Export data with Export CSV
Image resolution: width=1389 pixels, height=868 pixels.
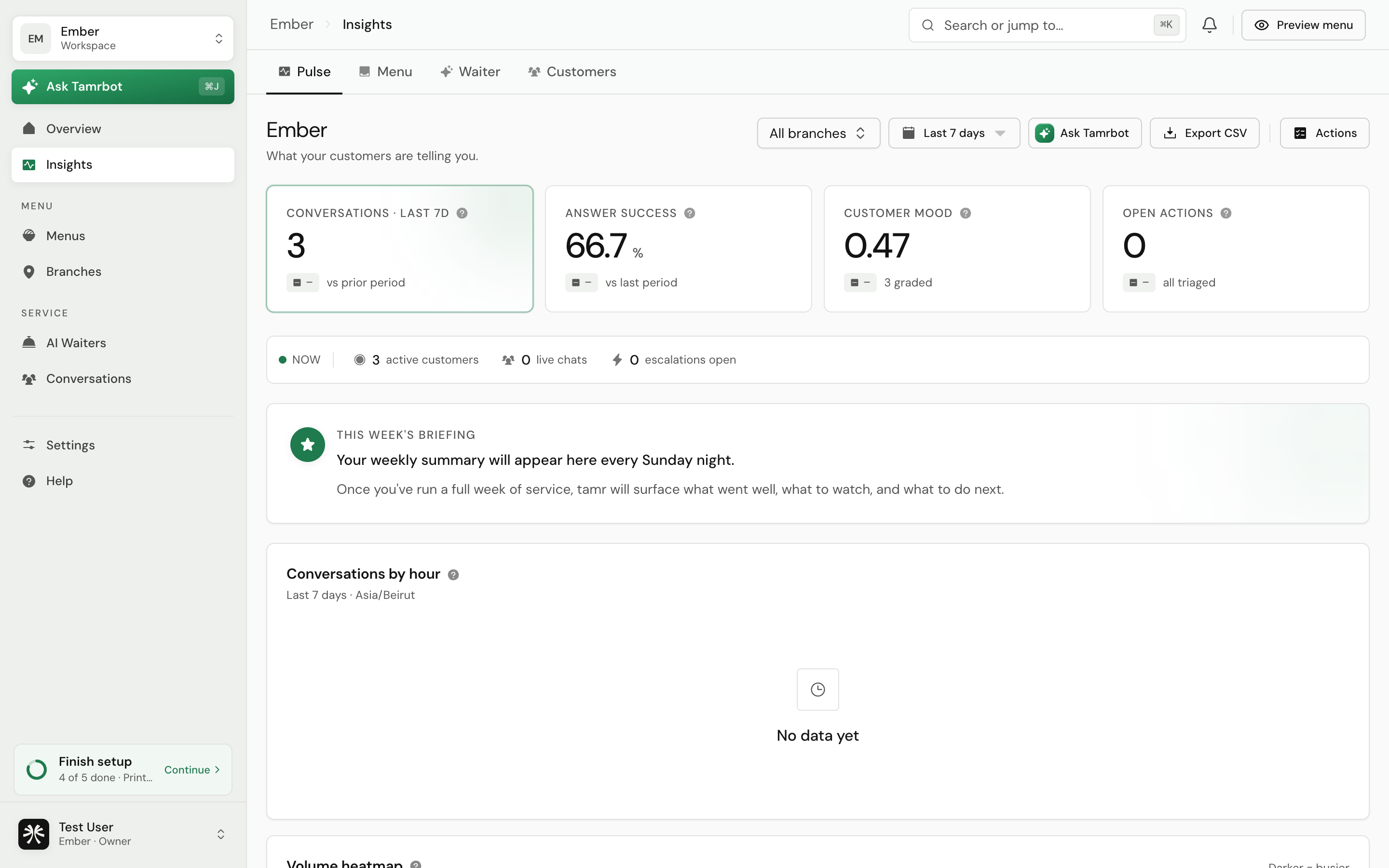(x=1204, y=133)
